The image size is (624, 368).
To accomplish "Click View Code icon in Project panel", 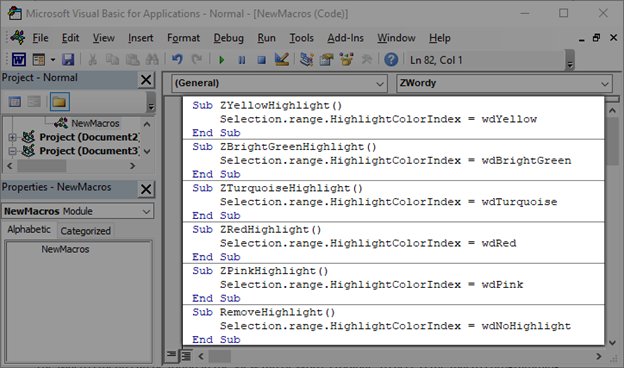I will click(x=15, y=102).
